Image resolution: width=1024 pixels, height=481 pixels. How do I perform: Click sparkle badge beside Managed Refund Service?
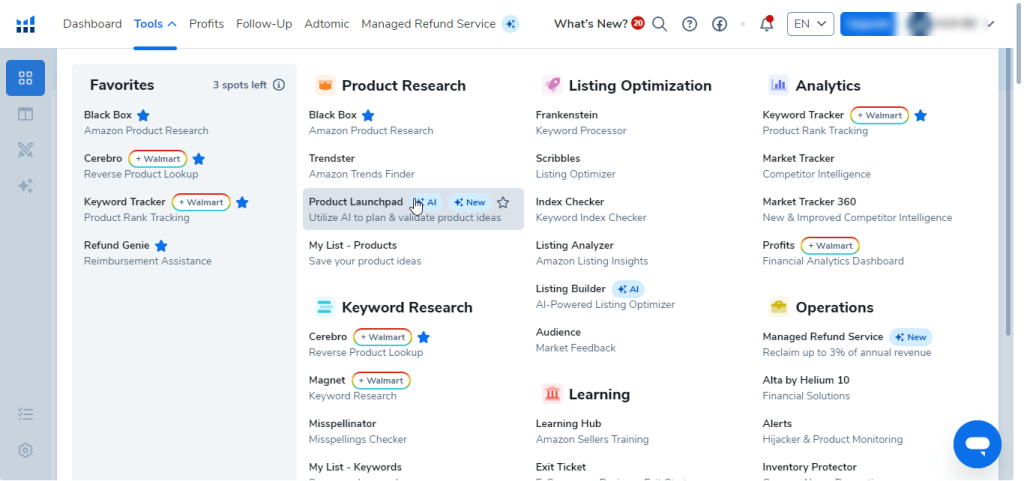pos(511,24)
